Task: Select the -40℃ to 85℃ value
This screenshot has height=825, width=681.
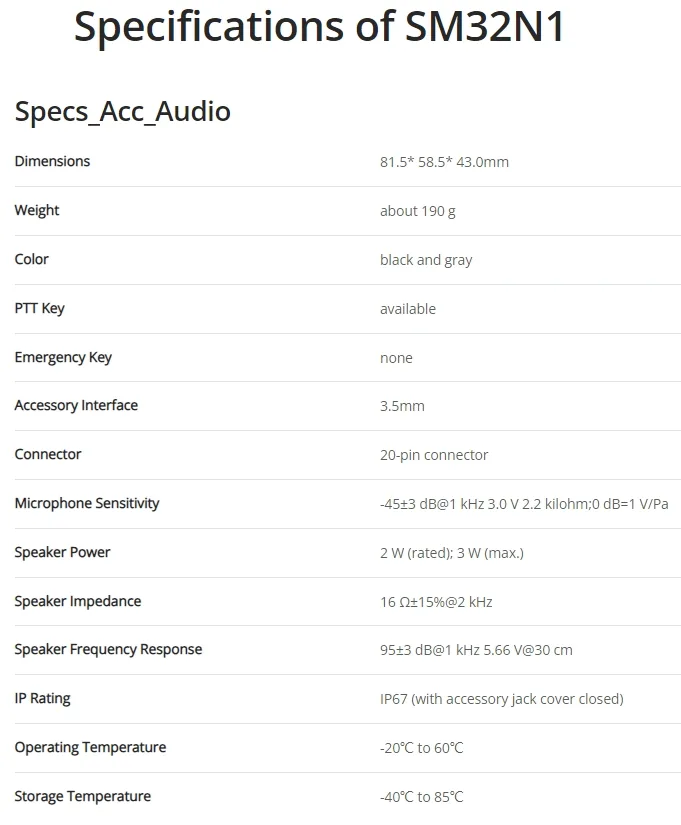Action: point(422,797)
